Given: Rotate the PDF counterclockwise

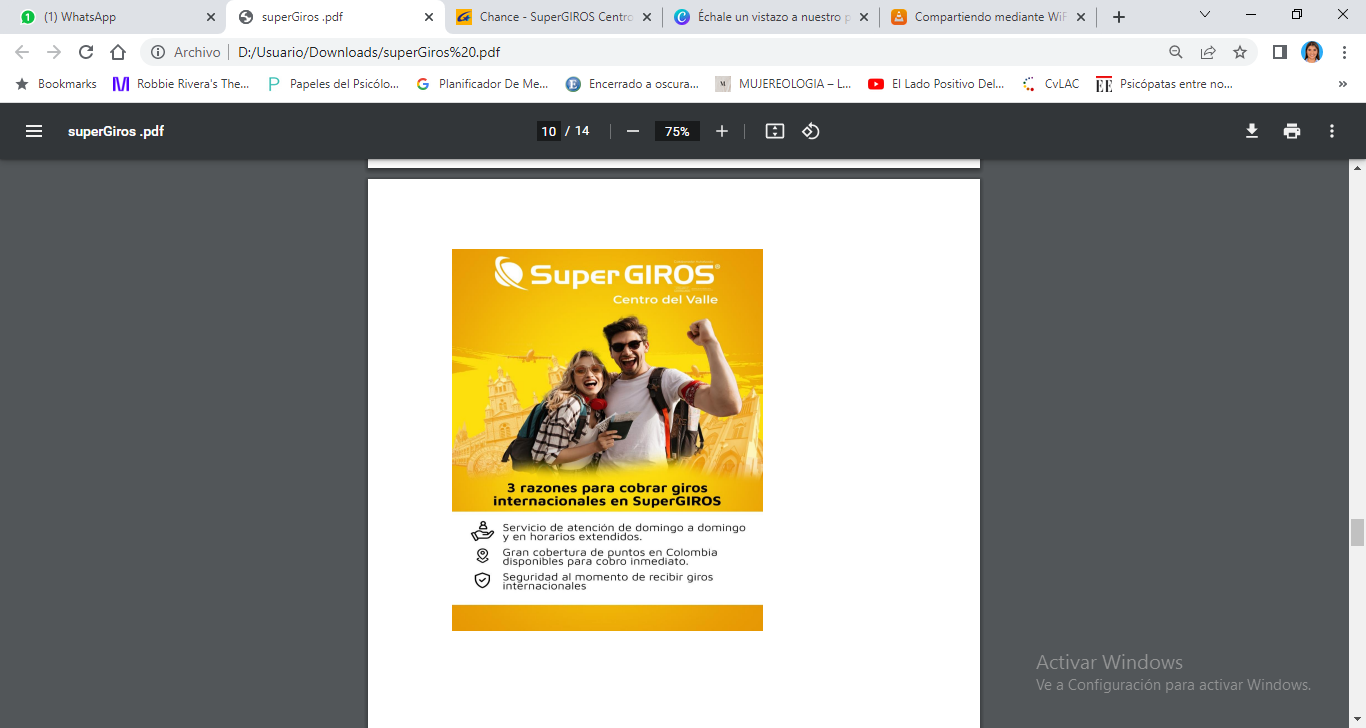Looking at the screenshot, I should pos(811,131).
